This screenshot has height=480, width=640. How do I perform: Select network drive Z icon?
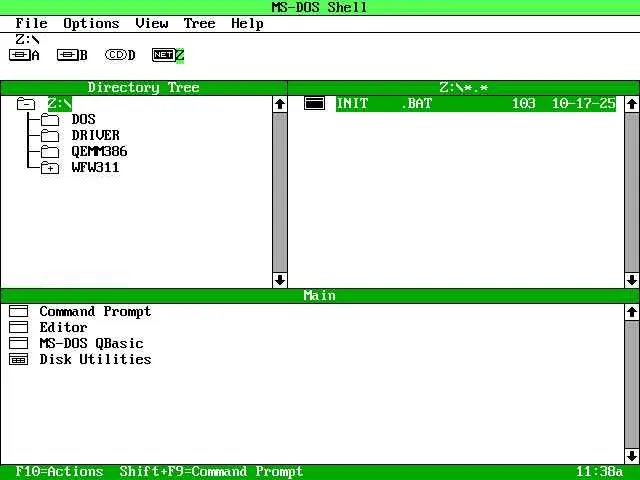pos(164,55)
